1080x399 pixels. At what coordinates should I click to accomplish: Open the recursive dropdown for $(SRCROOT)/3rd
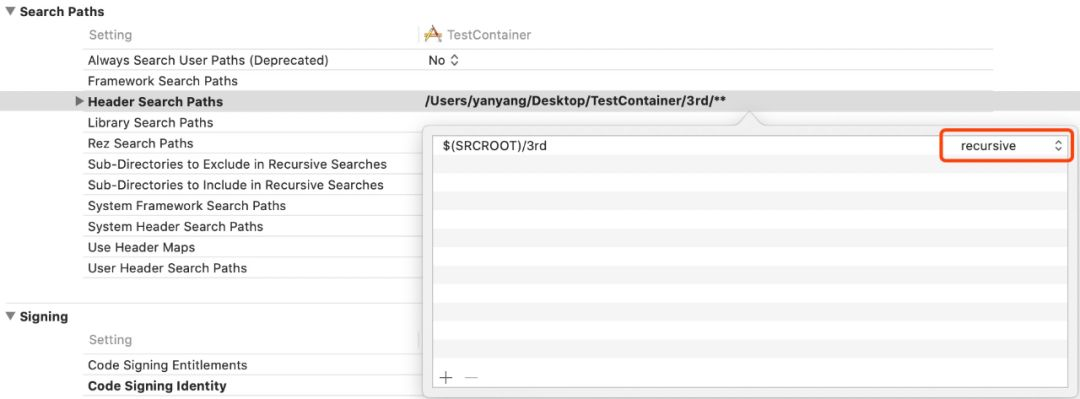tap(1006, 145)
